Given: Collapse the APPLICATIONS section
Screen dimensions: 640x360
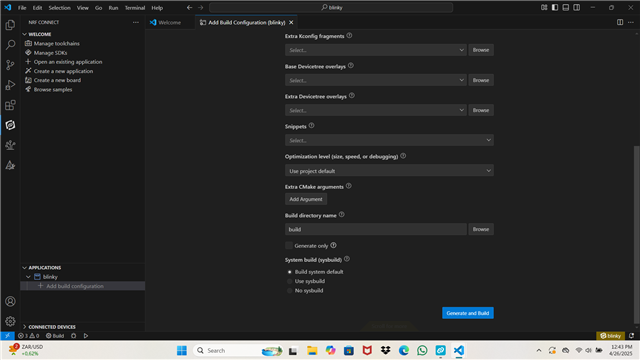Looking at the screenshot, I should coord(24,268).
